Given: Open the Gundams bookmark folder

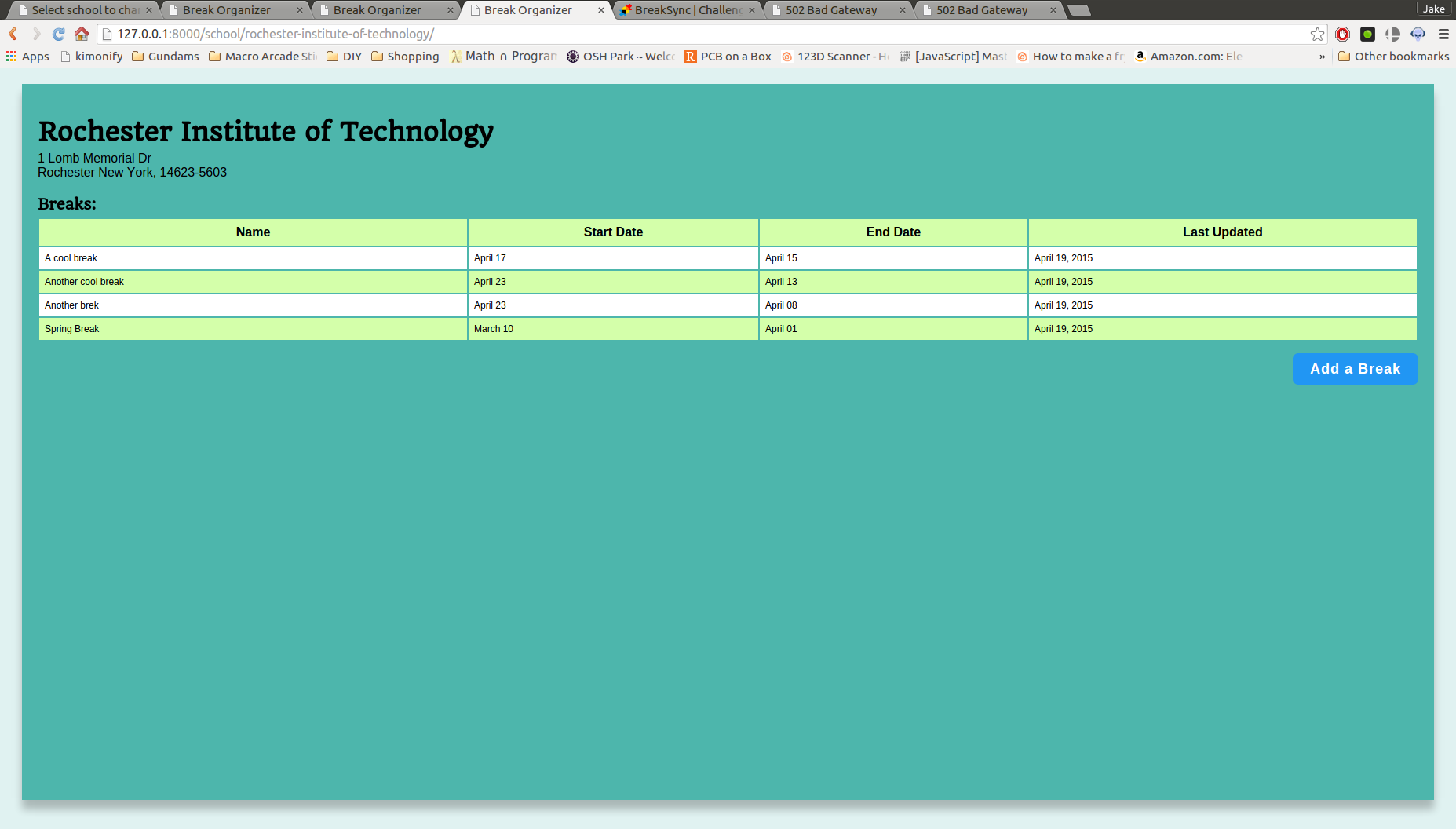Looking at the screenshot, I should coord(166,57).
